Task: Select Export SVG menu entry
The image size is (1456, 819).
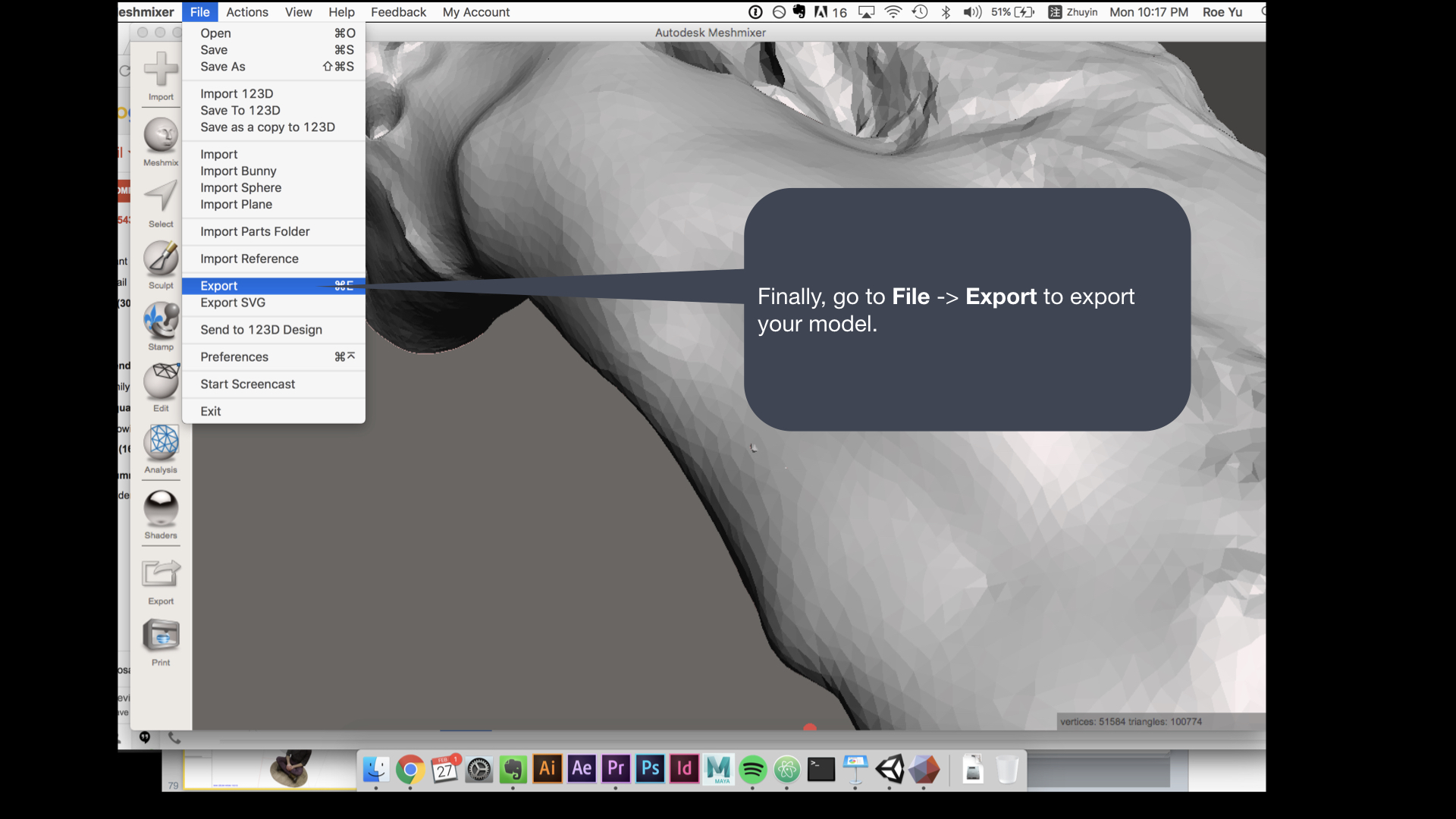Action: coord(233,303)
